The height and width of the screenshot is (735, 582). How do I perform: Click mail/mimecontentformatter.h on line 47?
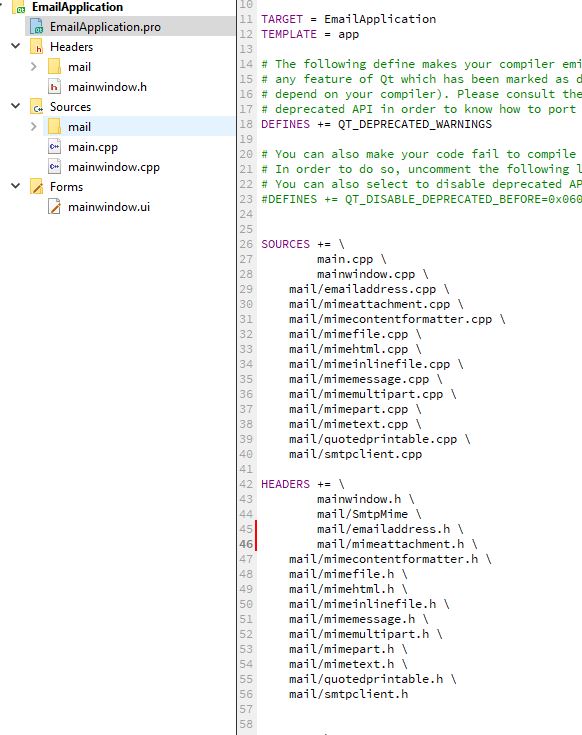pos(383,559)
